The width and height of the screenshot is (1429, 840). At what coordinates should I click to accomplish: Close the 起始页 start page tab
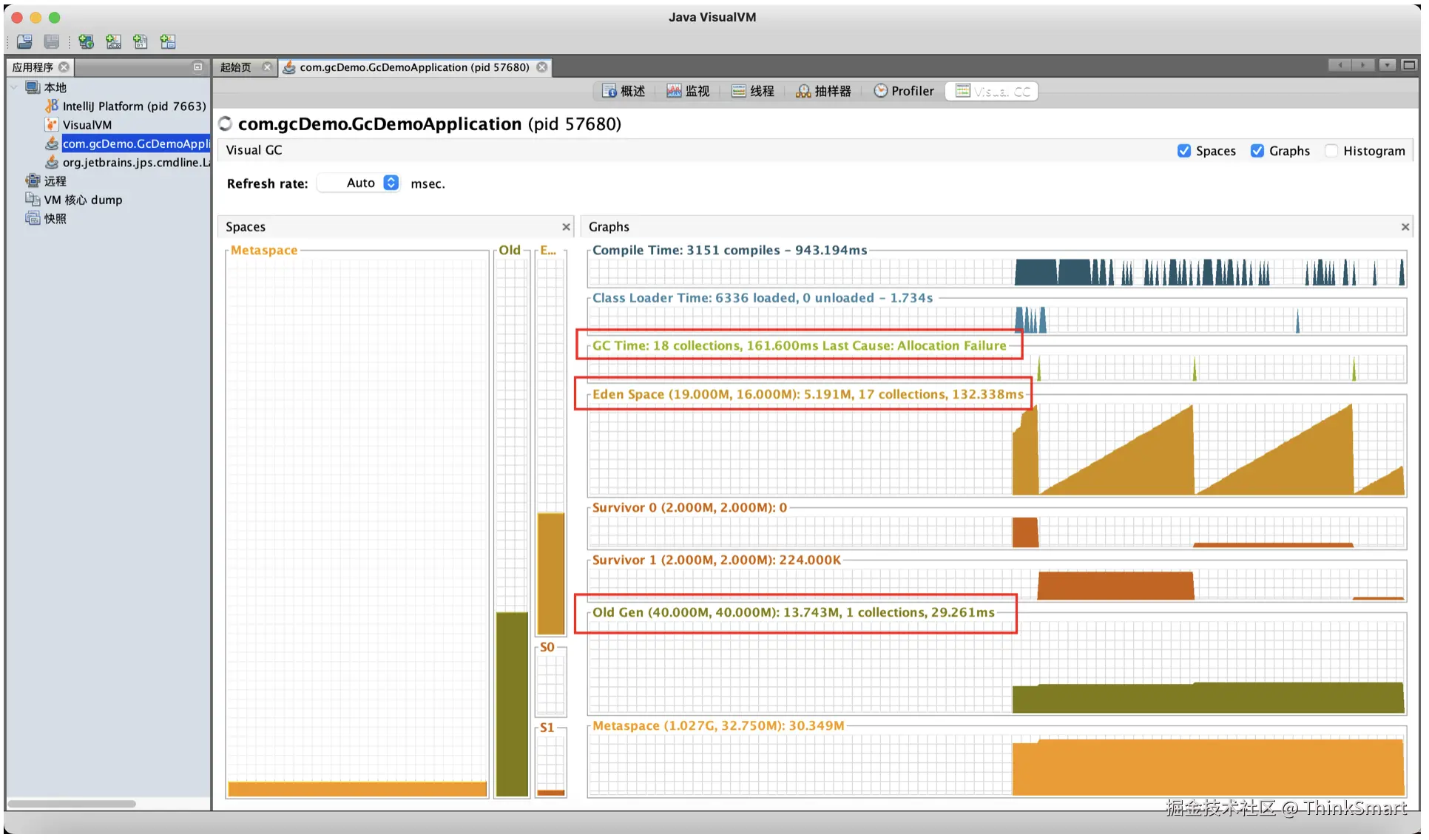(x=267, y=67)
